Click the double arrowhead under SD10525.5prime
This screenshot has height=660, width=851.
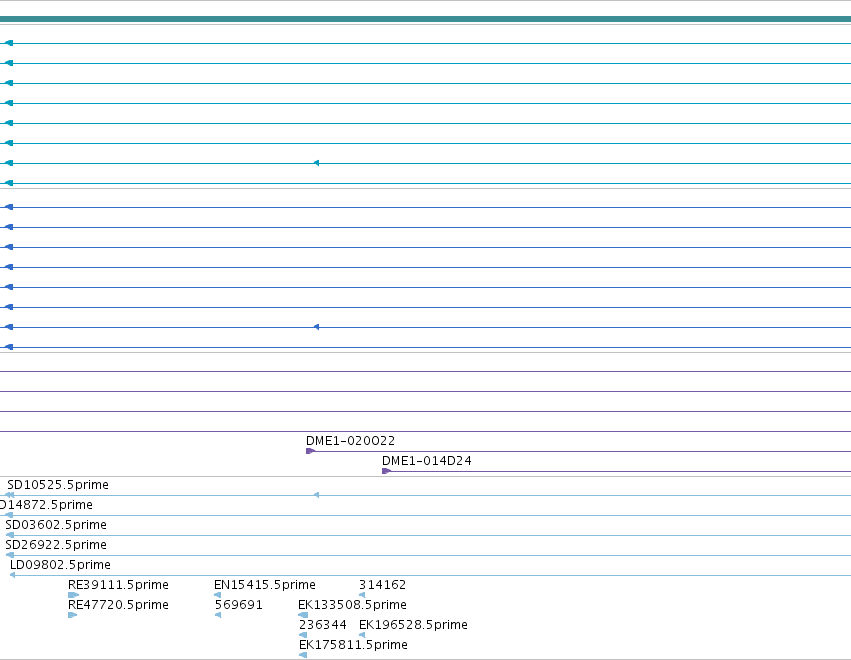click(x=9, y=495)
